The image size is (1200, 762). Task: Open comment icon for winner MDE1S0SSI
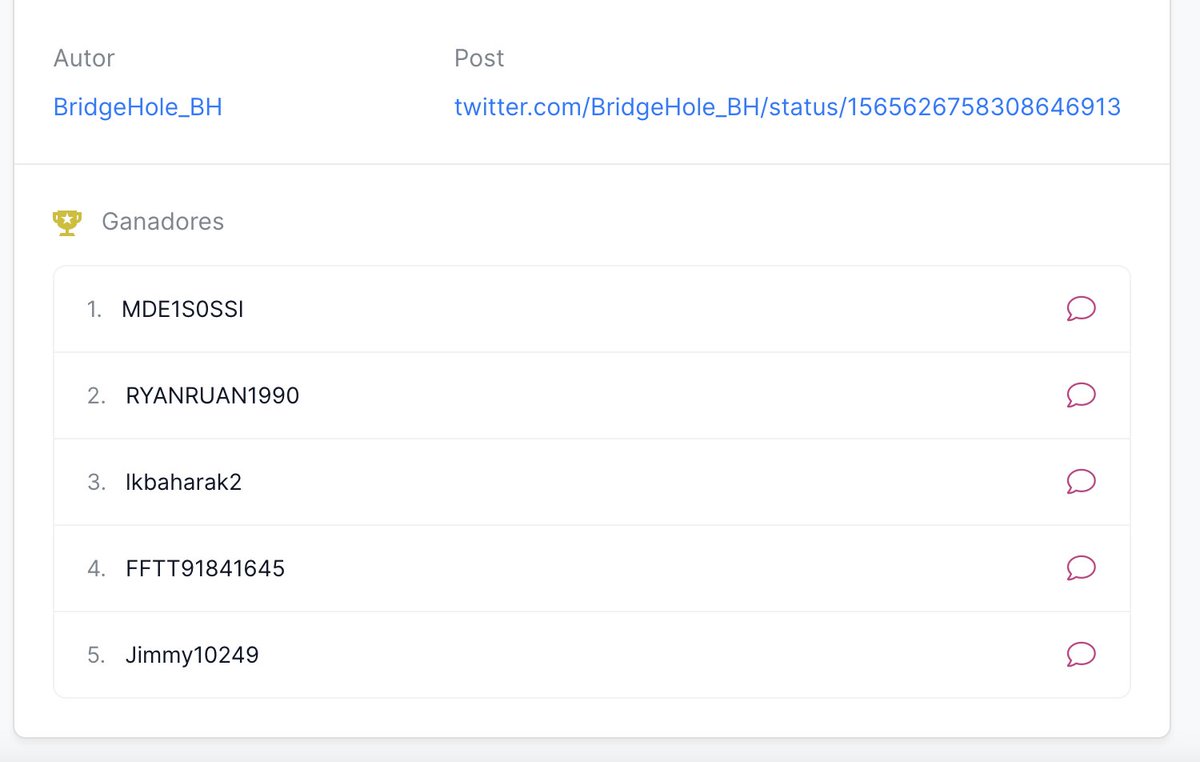point(1081,309)
